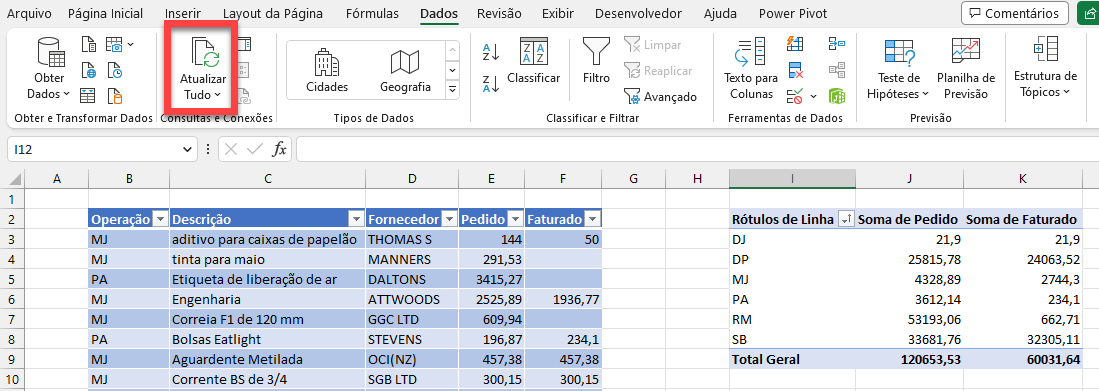Sort Z to A descending
This screenshot has height=391, width=1099.
491,83
